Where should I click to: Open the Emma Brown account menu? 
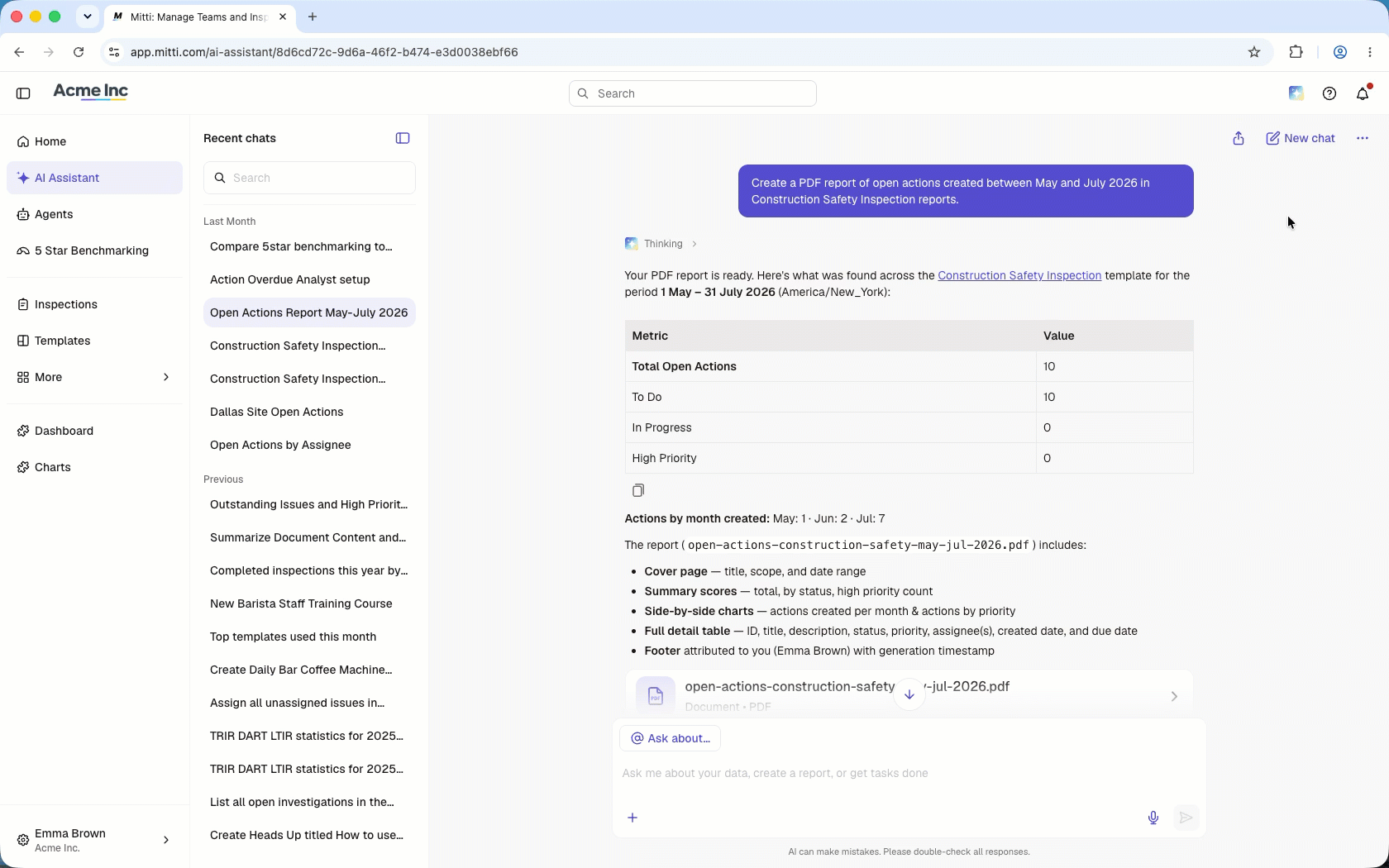94,840
